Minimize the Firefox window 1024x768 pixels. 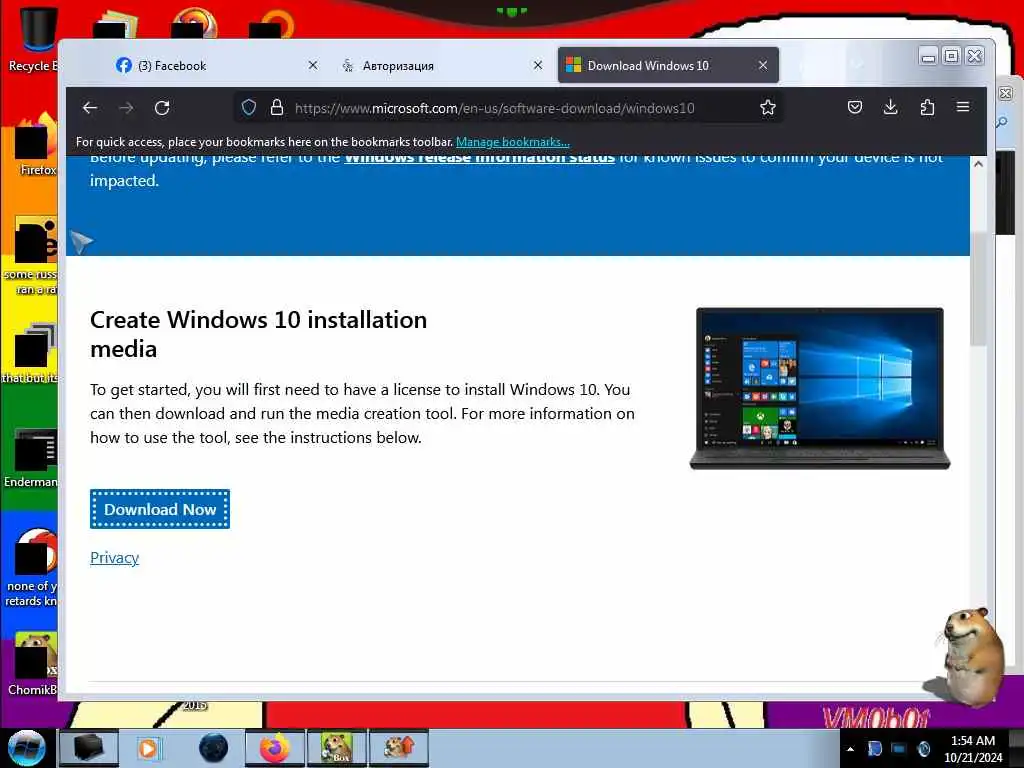928,57
